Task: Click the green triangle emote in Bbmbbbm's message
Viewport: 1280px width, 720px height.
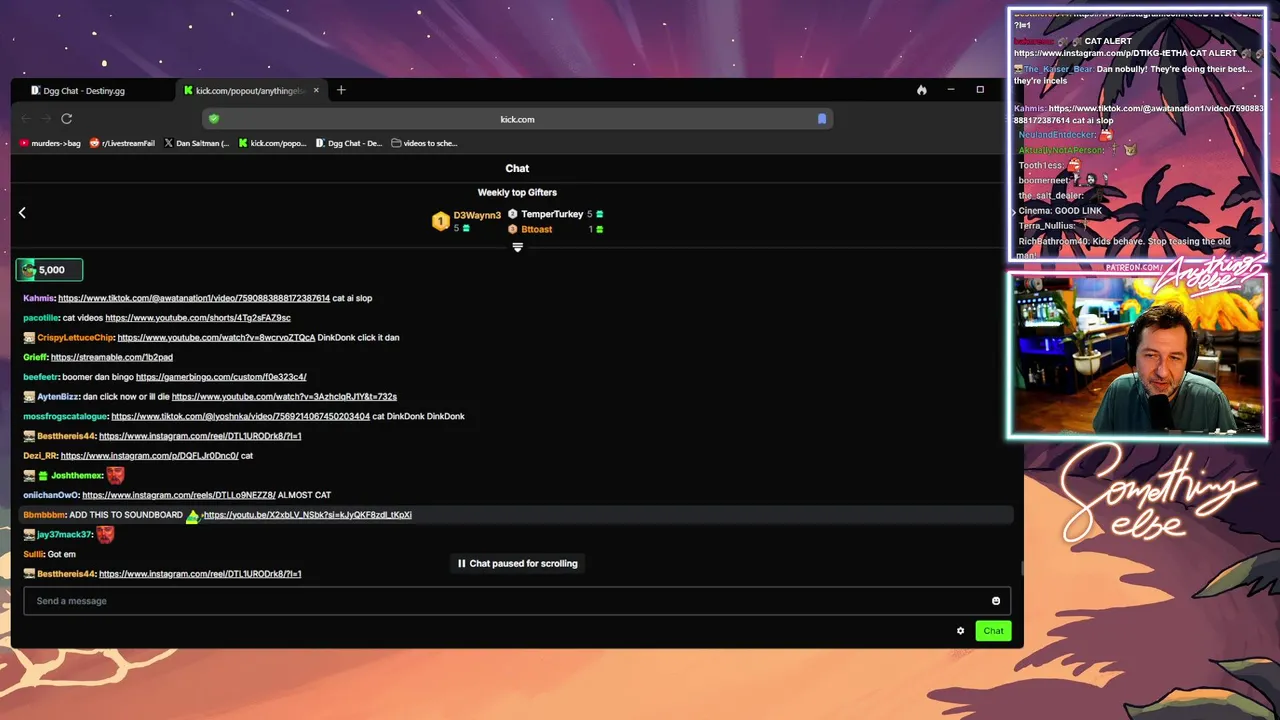Action: click(193, 516)
